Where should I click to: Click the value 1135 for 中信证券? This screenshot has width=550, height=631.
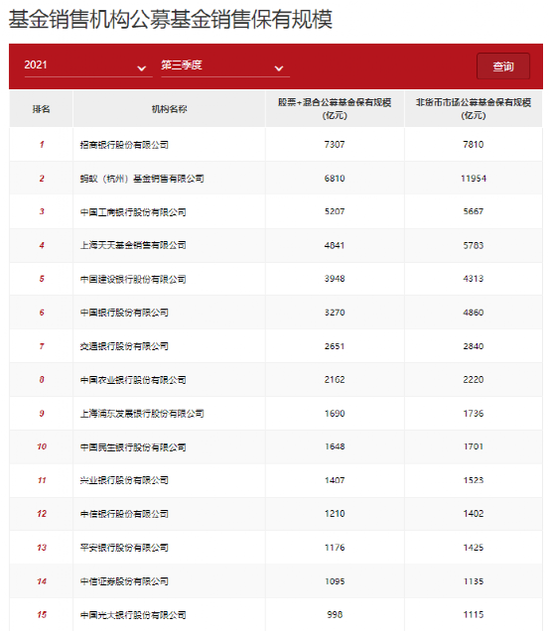click(473, 581)
